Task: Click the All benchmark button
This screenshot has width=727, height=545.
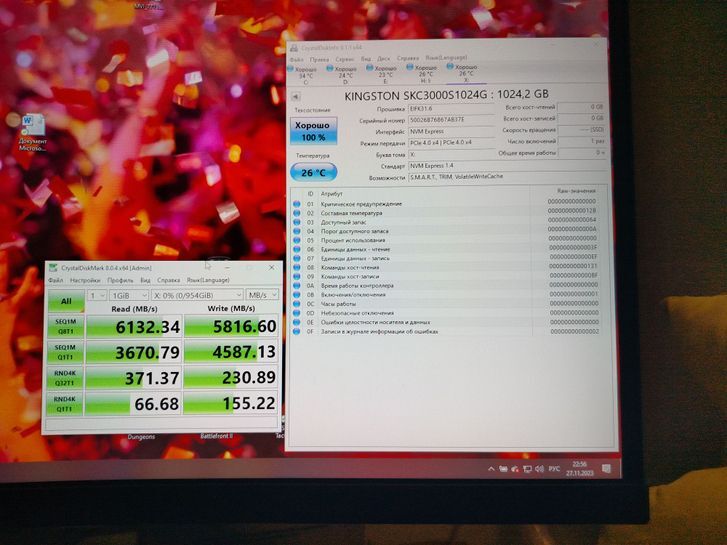Action: 65,301
